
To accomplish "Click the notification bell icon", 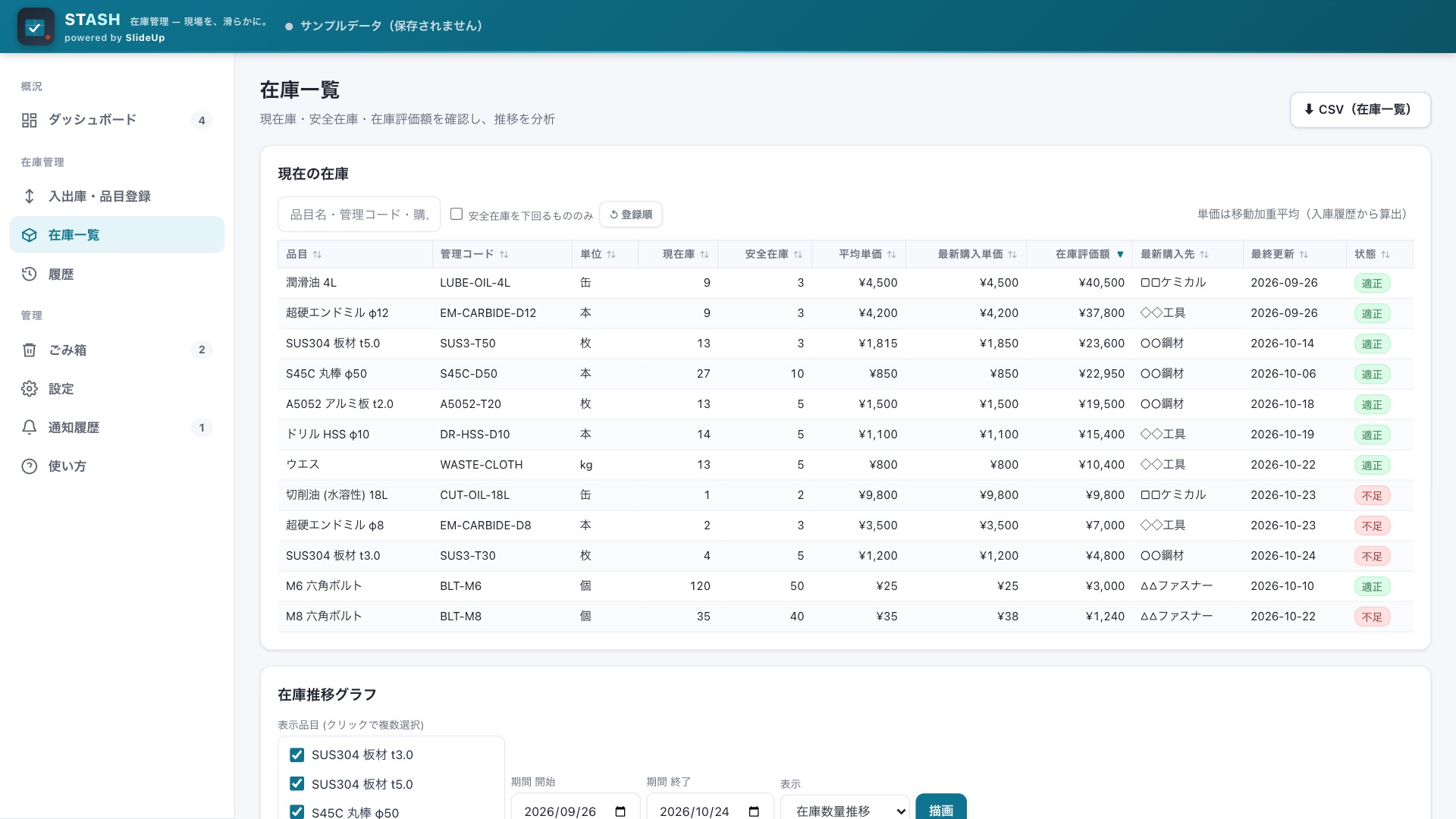I will (x=29, y=428).
